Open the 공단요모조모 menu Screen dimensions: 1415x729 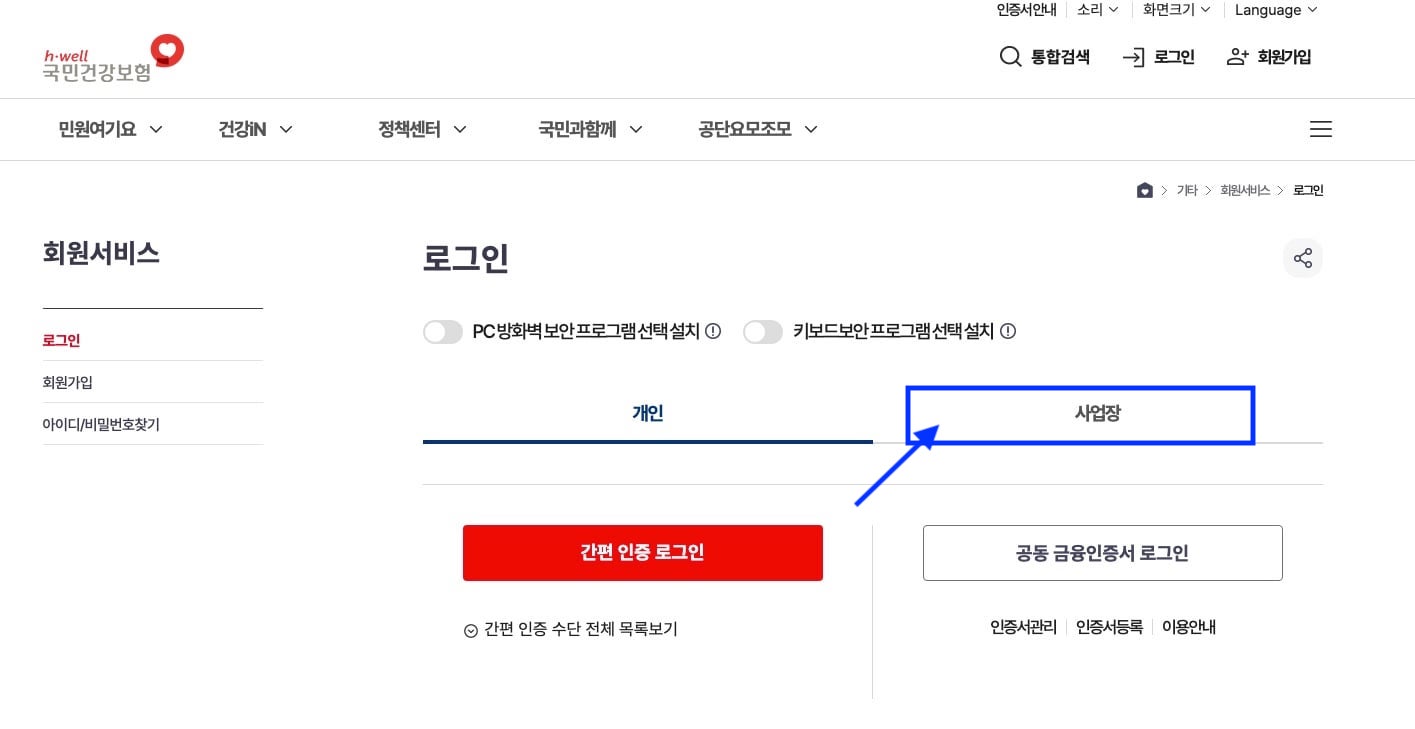tap(757, 129)
